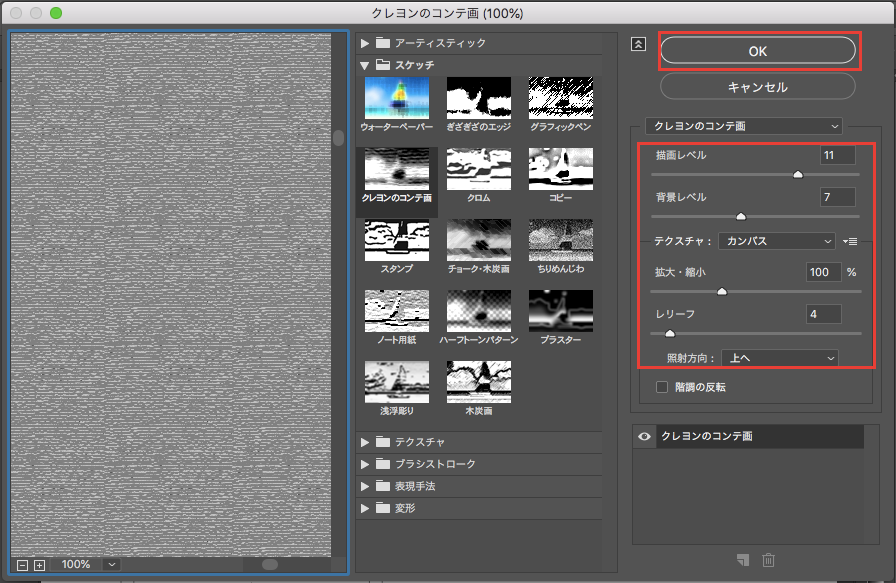This screenshot has width=896, height=583.
Task: Hide the クレヨンのコンテ画 effect layer eye
Action: point(645,437)
